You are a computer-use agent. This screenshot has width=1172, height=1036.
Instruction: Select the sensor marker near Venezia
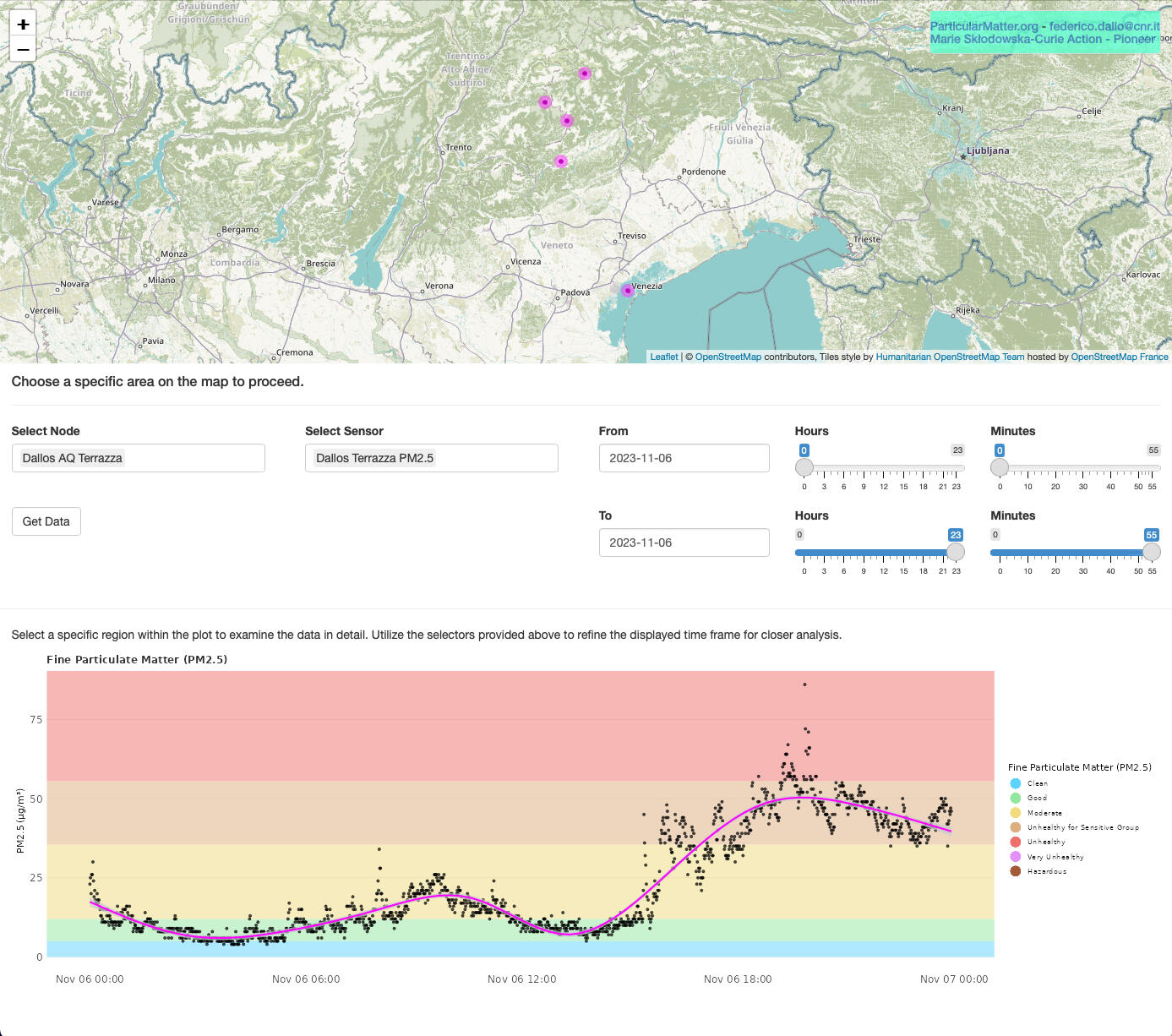tap(627, 291)
